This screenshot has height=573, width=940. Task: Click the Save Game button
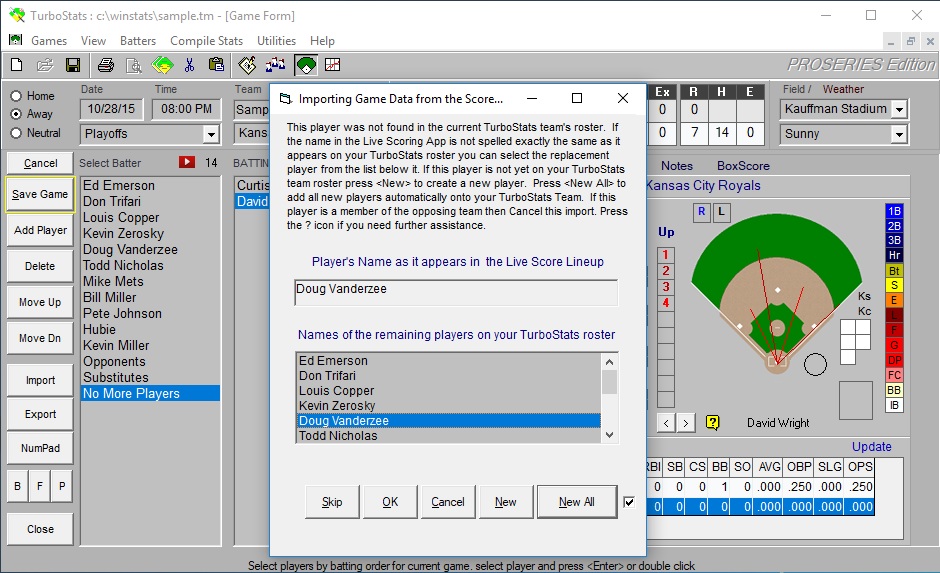tap(40, 194)
